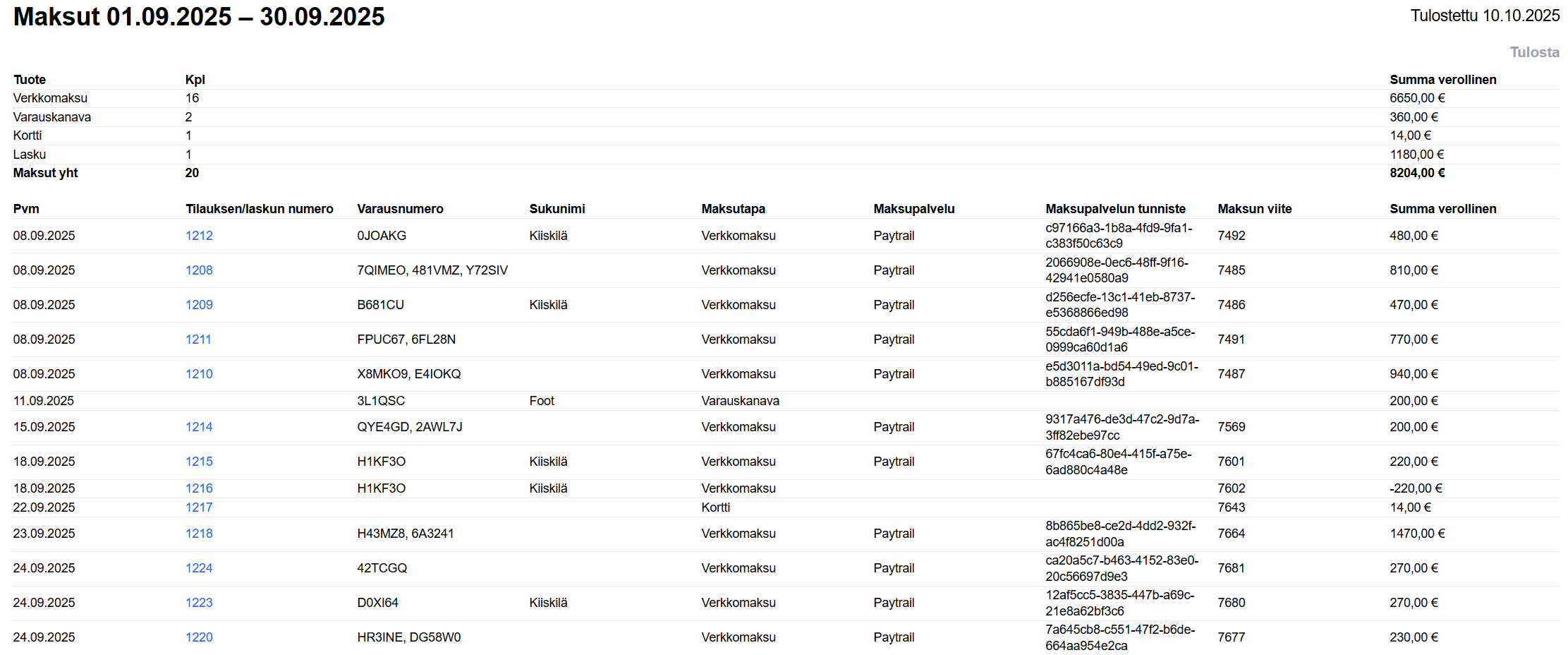
Task: Open card payment order 1217
Action: [x=199, y=507]
